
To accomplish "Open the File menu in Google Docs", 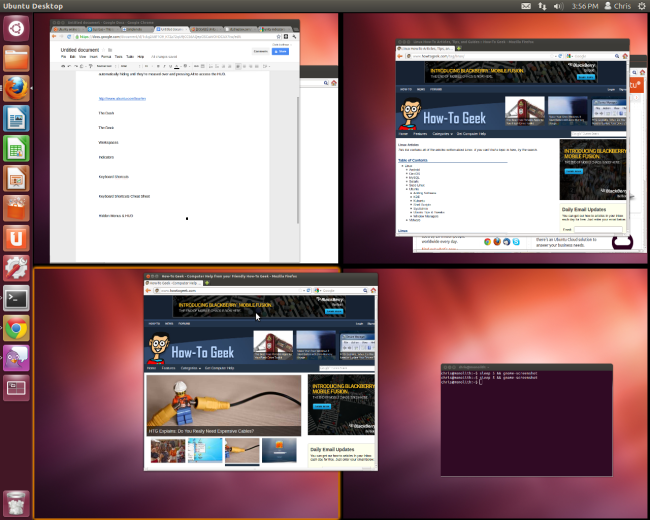I will [x=63, y=56].
